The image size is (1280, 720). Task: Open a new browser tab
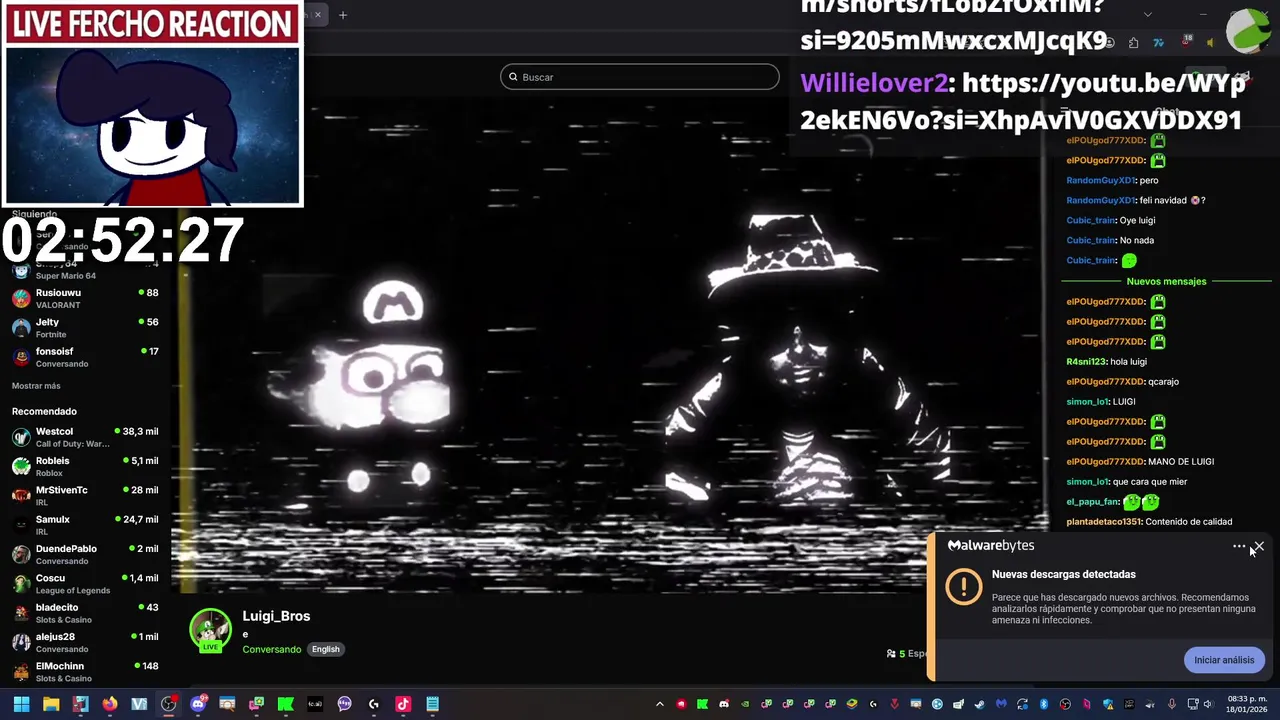[342, 15]
